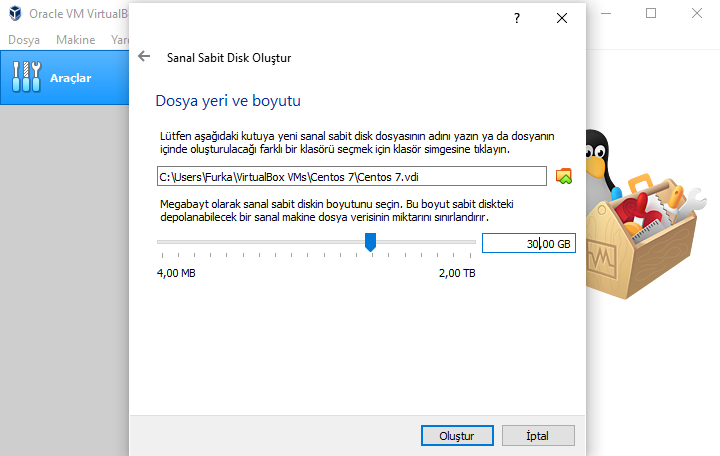Click the disk size slider handle
720x456 pixels.
pyautogui.click(x=371, y=242)
